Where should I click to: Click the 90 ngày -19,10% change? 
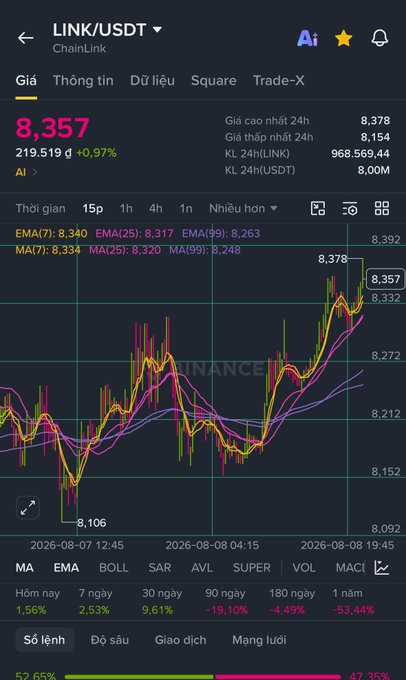pos(226,602)
